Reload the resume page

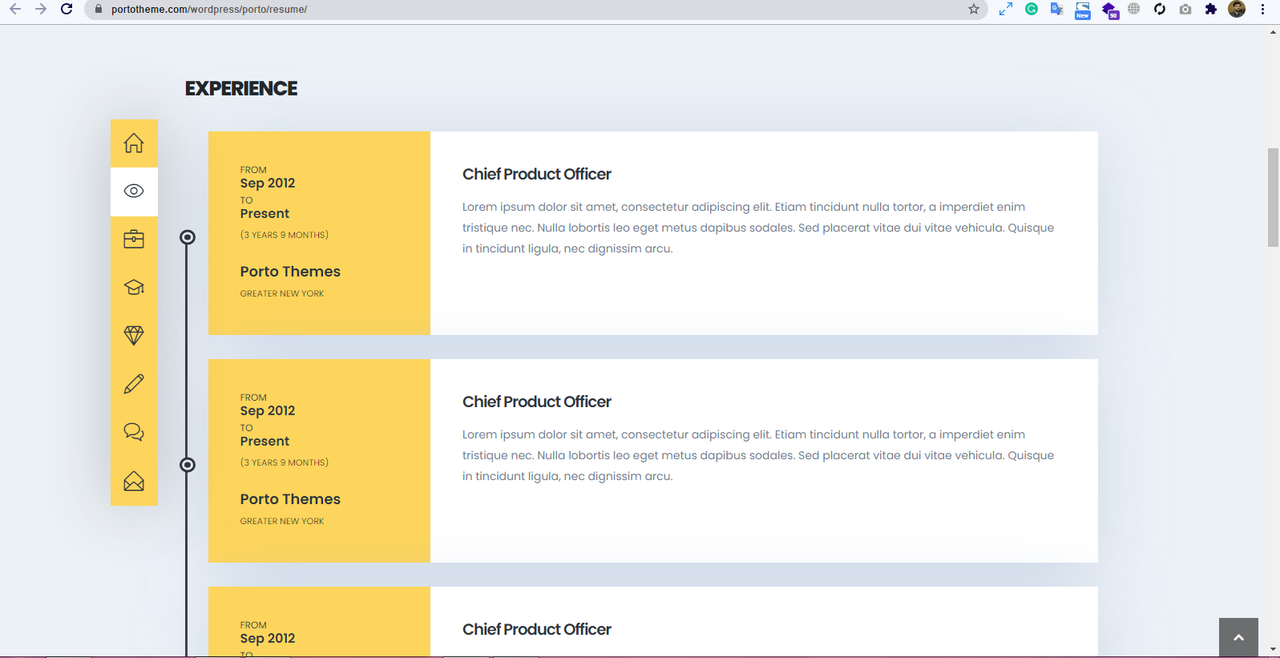pyautogui.click(x=66, y=9)
